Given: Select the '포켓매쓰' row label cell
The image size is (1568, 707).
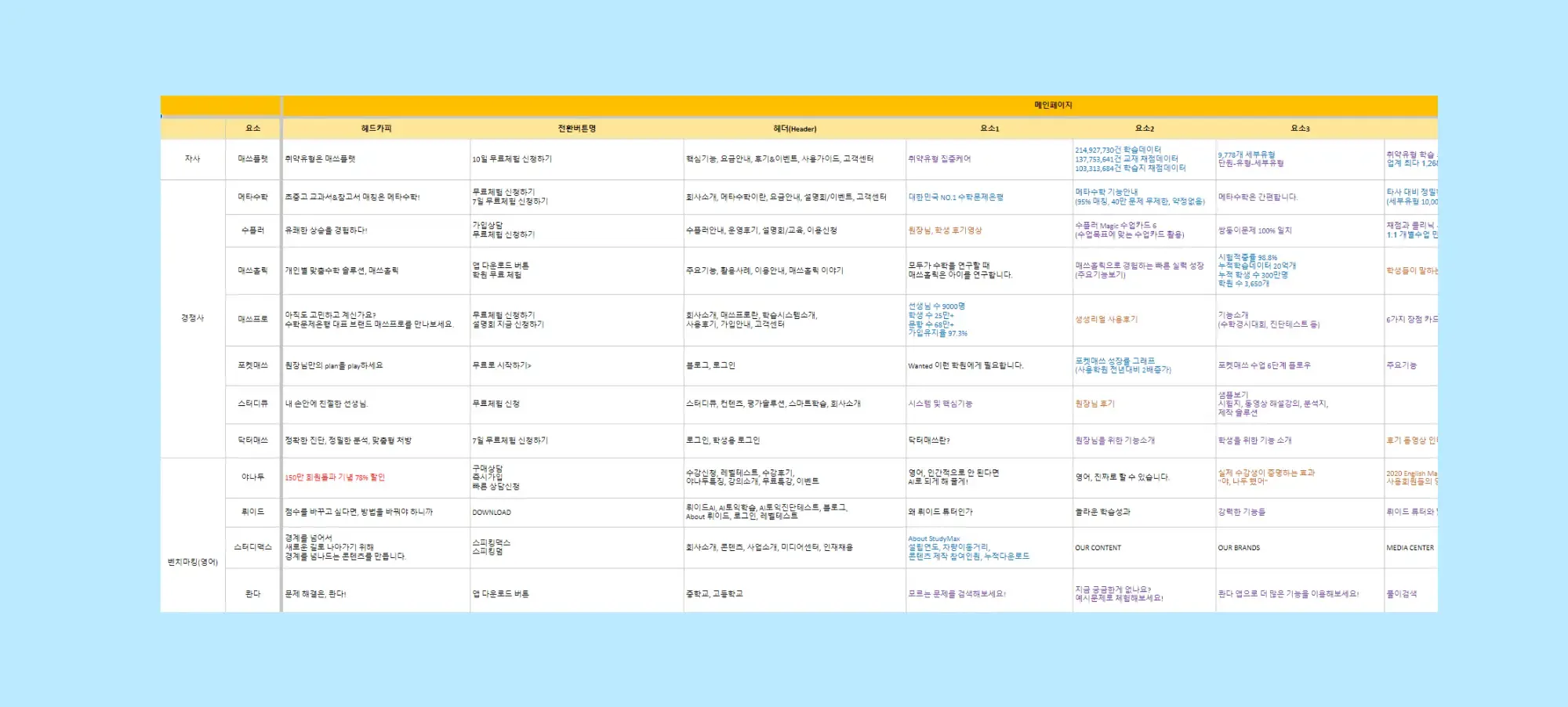Looking at the screenshot, I should pyautogui.click(x=252, y=366).
